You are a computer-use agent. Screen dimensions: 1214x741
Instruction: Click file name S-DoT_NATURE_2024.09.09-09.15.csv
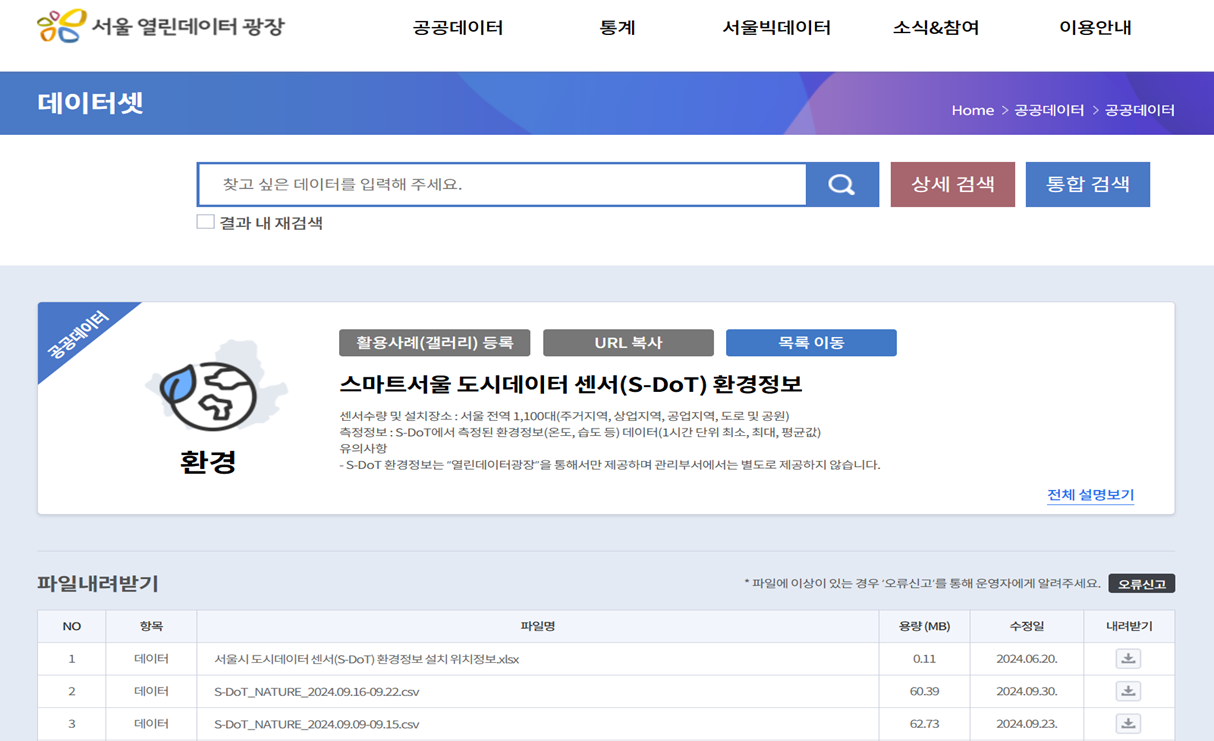317,724
